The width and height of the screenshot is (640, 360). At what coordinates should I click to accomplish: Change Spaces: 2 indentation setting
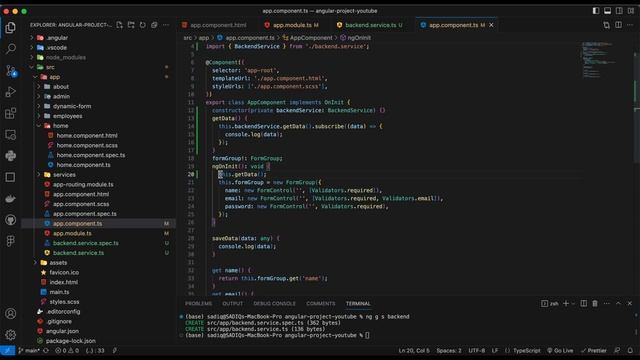click(449, 350)
